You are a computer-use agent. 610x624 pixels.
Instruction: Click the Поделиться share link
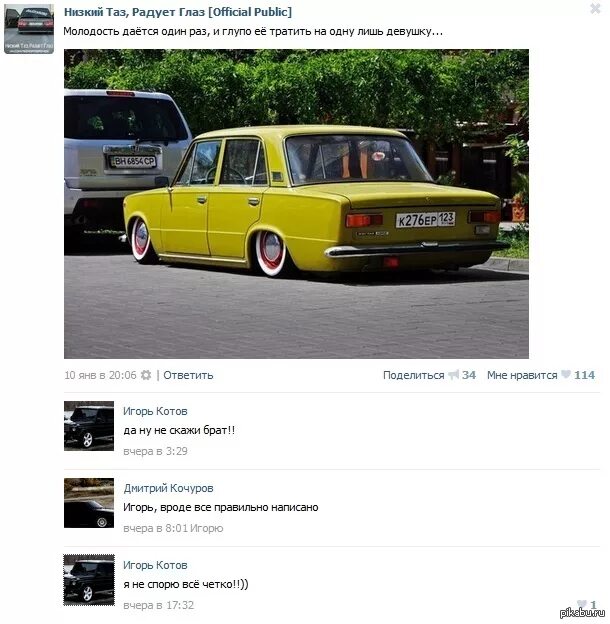coord(413,375)
